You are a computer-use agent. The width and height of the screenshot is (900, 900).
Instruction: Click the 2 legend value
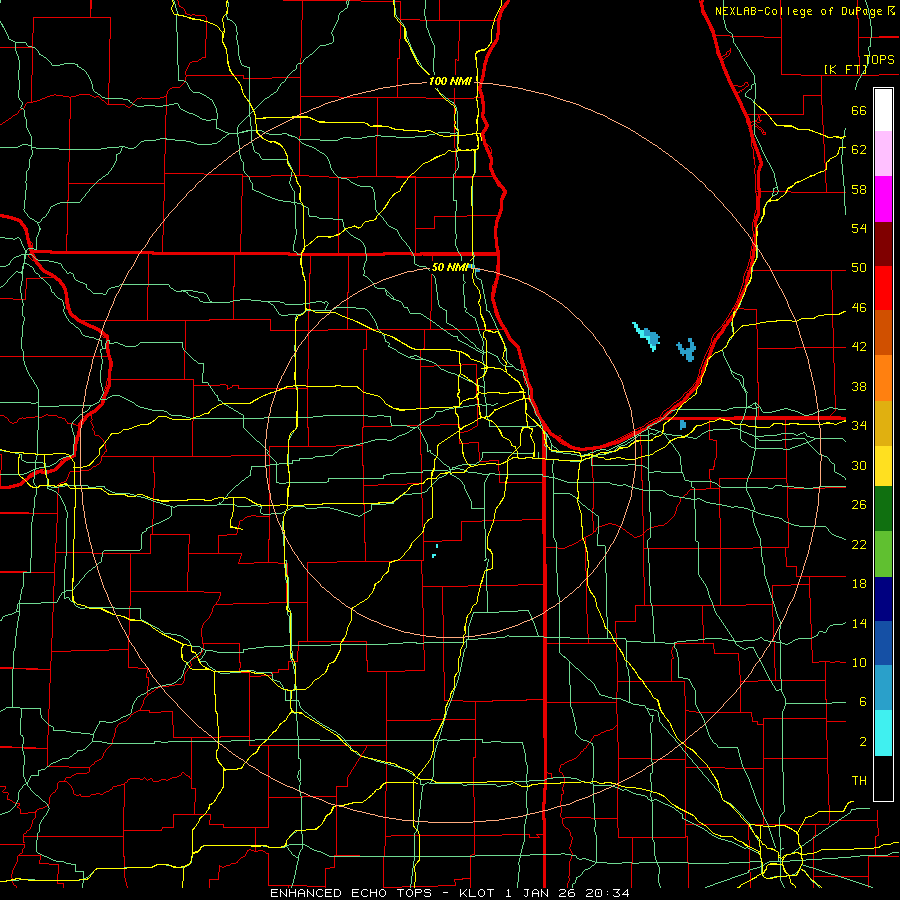[x=863, y=742]
